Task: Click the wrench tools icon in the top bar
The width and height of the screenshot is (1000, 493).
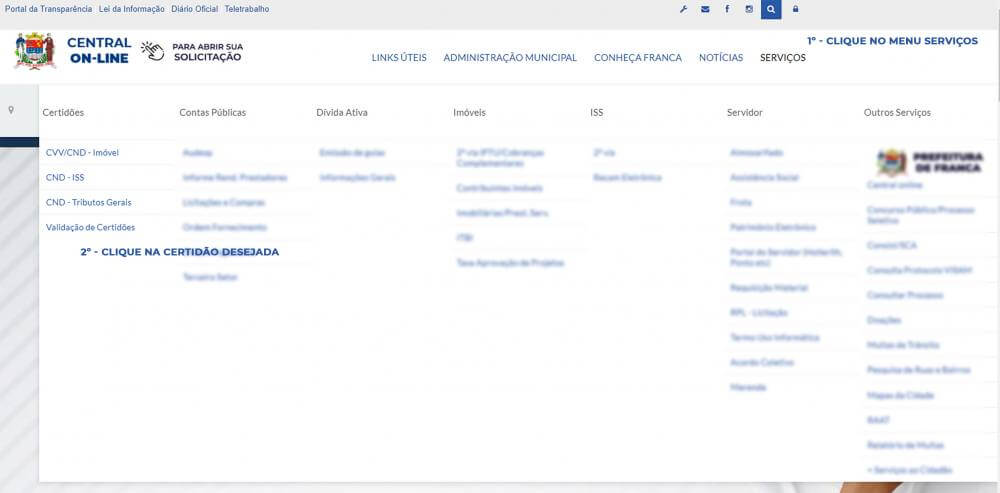Action: pyautogui.click(x=683, y=10)
